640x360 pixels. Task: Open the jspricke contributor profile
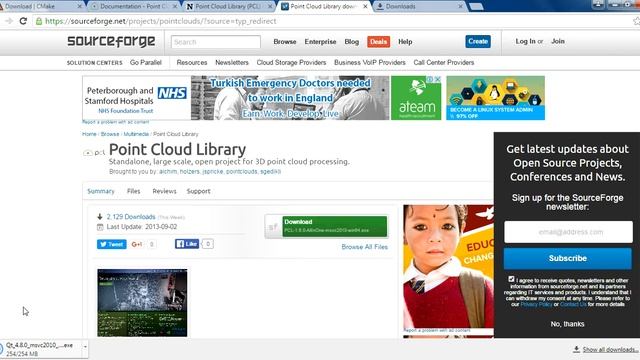click(x=213, y=171)
